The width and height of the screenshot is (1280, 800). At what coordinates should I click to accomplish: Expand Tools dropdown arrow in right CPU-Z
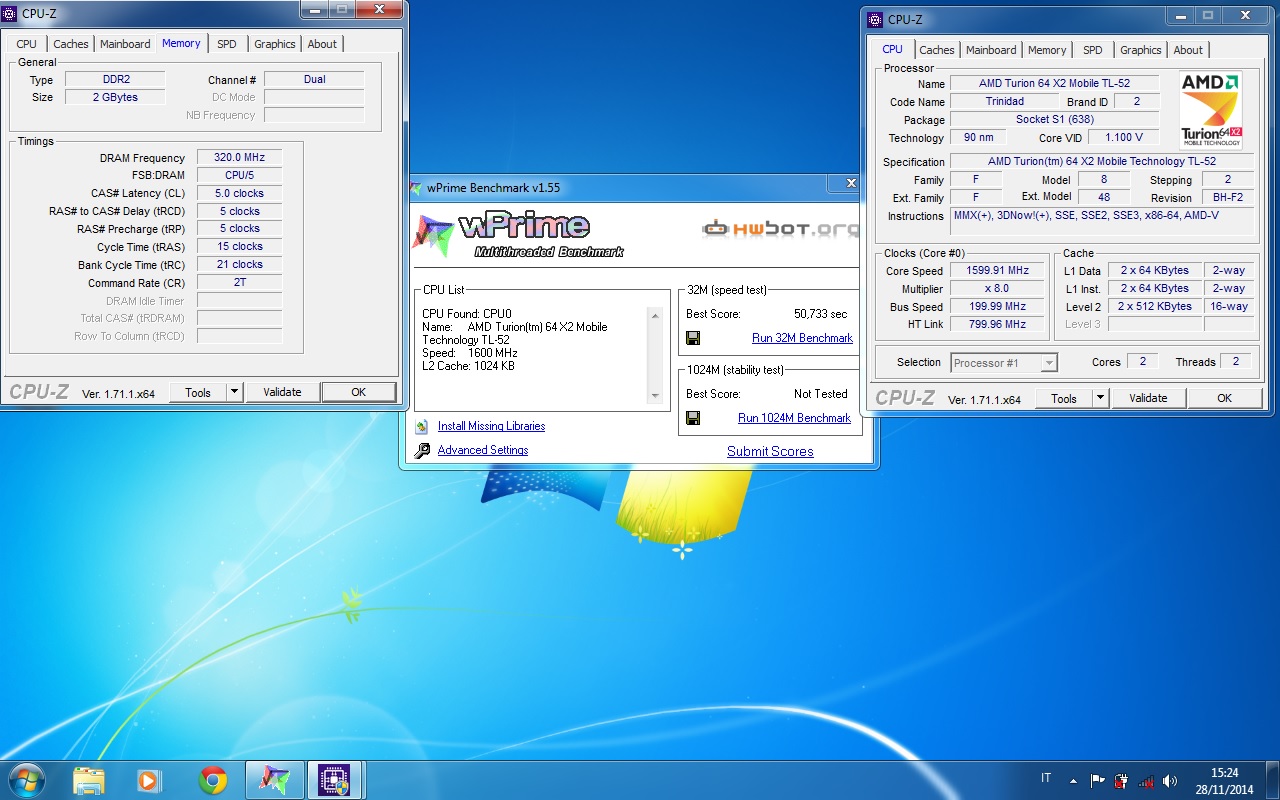click(x=1101, y=398)
